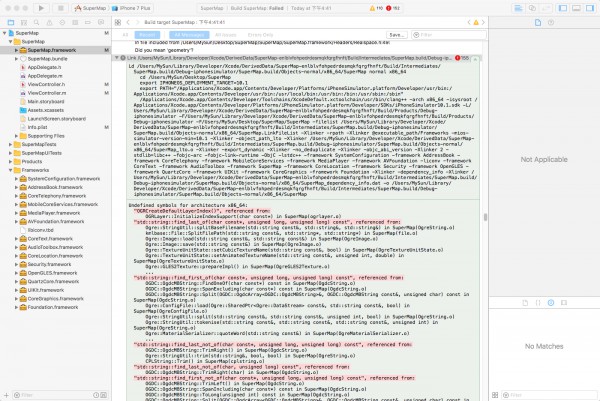Screen dimensions: 600x401
Task: Open the Test navigator icon
Action: [x=62, y=23]
